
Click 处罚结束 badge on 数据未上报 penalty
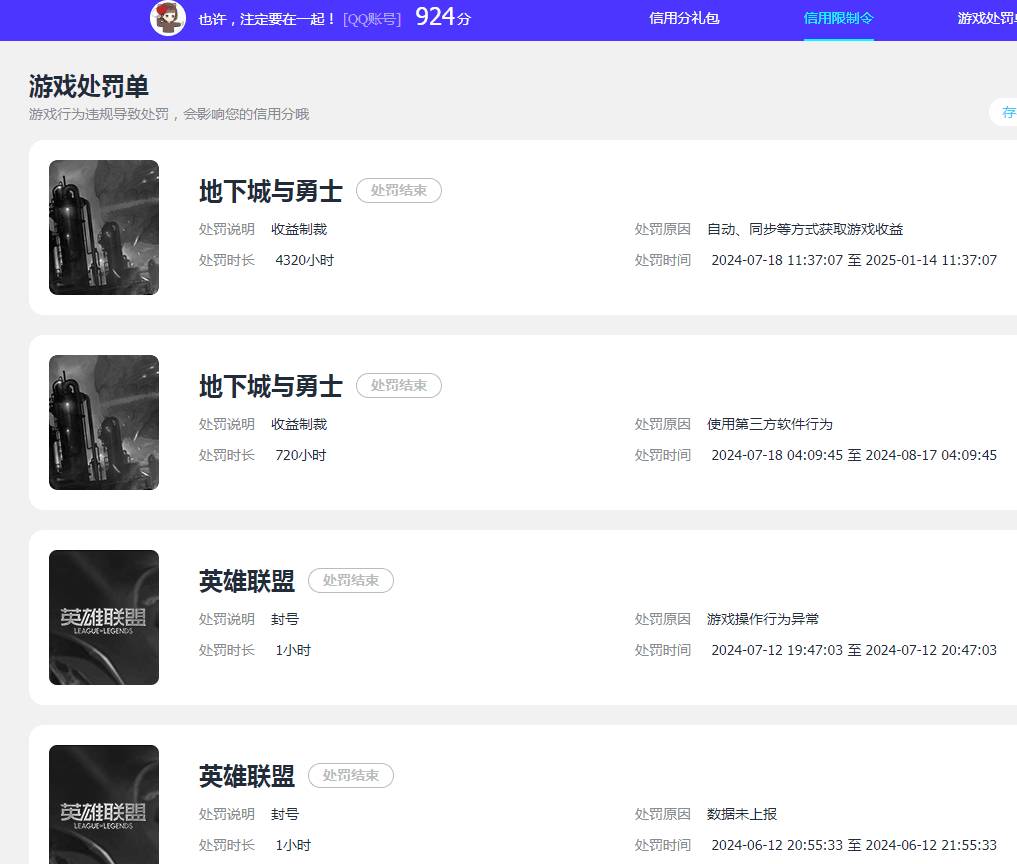coord(351,775)
